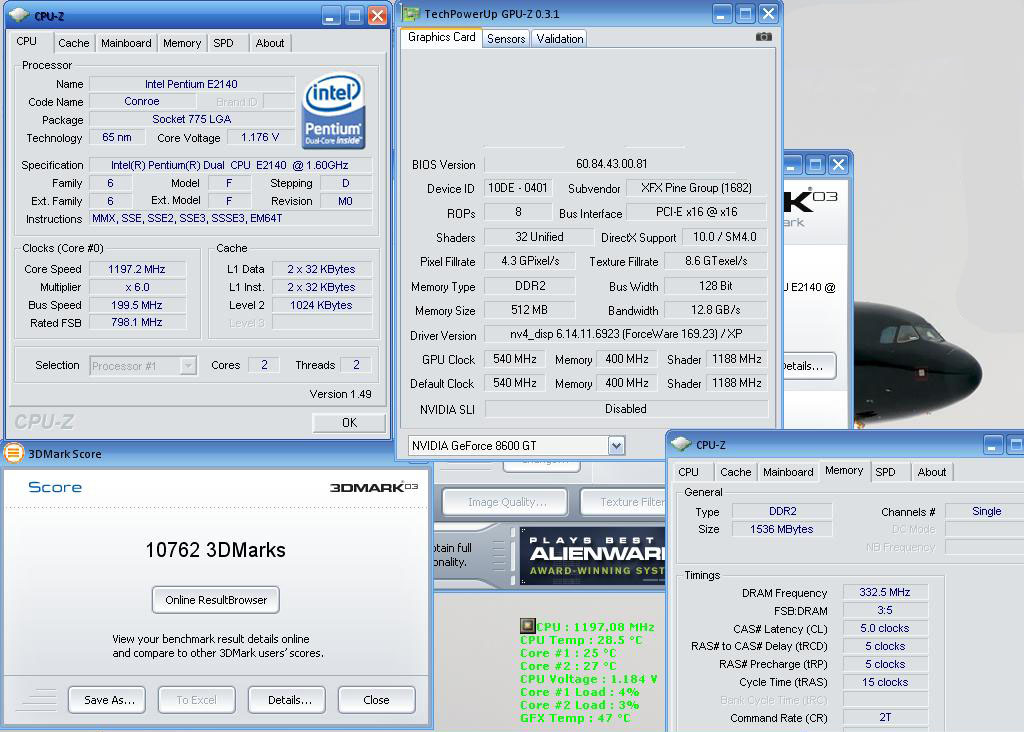
Task: Click the CPU chip icon in green overlay
Action: [x=527, y=626]
